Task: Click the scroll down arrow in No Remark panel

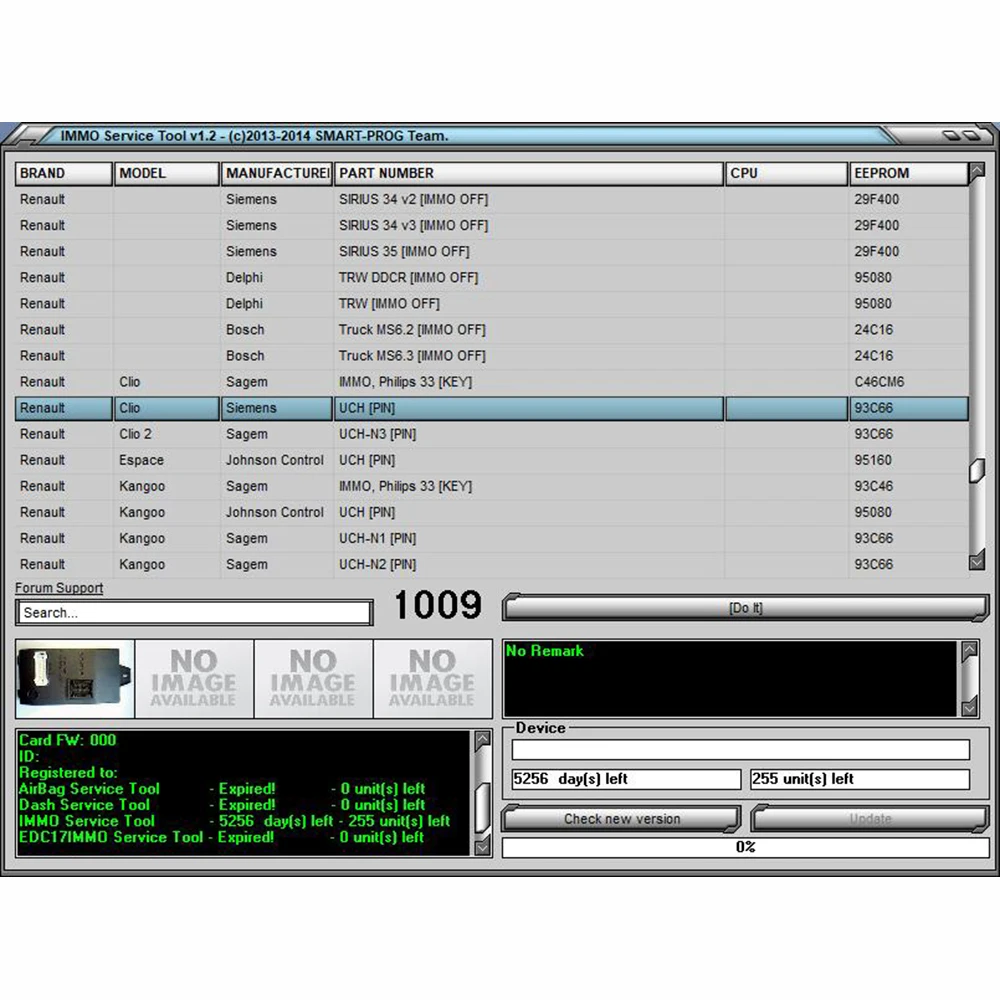Action: [x=969, y=707]
